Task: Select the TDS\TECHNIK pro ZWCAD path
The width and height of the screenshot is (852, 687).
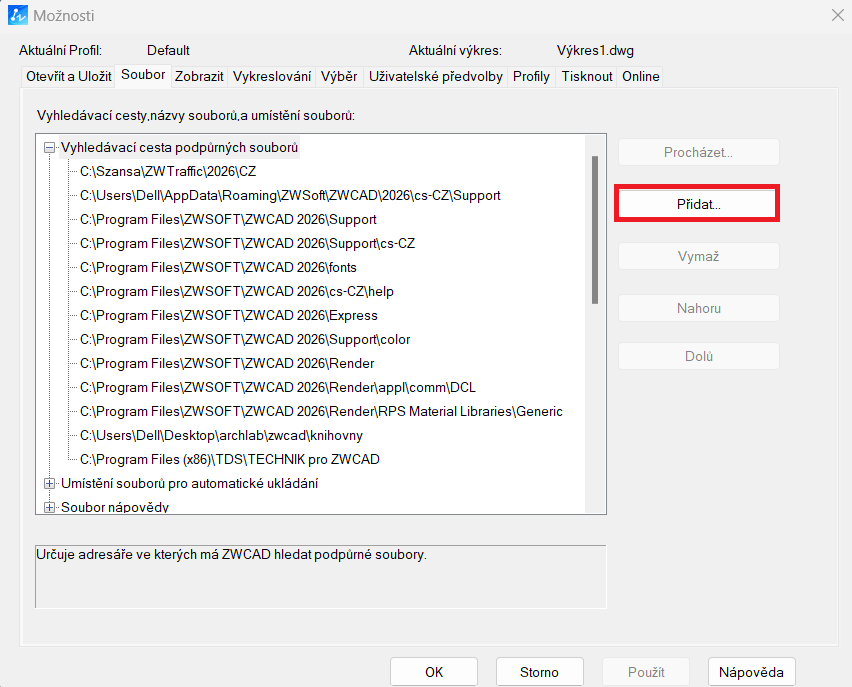Action: click(x=230, y=459)
